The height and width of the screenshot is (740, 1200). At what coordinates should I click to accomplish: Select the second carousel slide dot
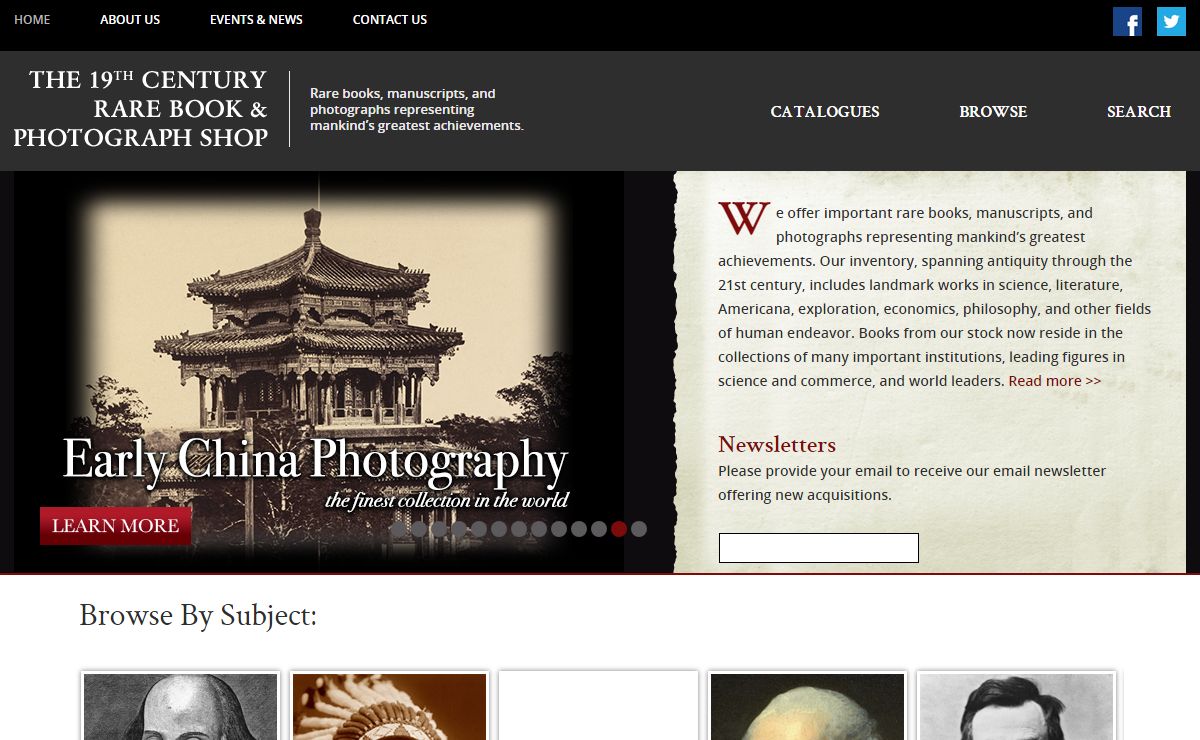click(x=419, y=529)
